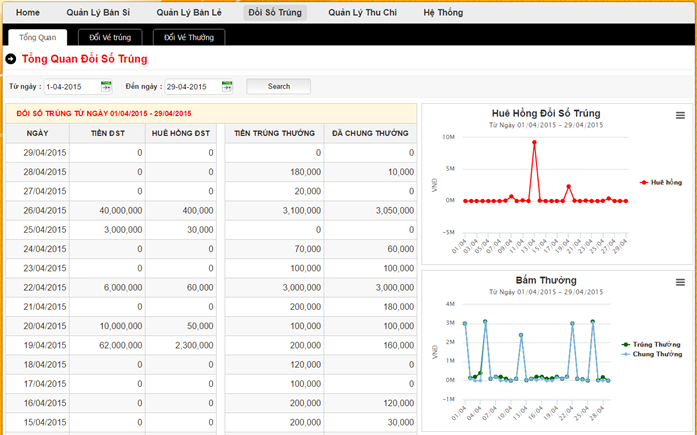Click the Từ ngày date input field

[x=70, y=87]
